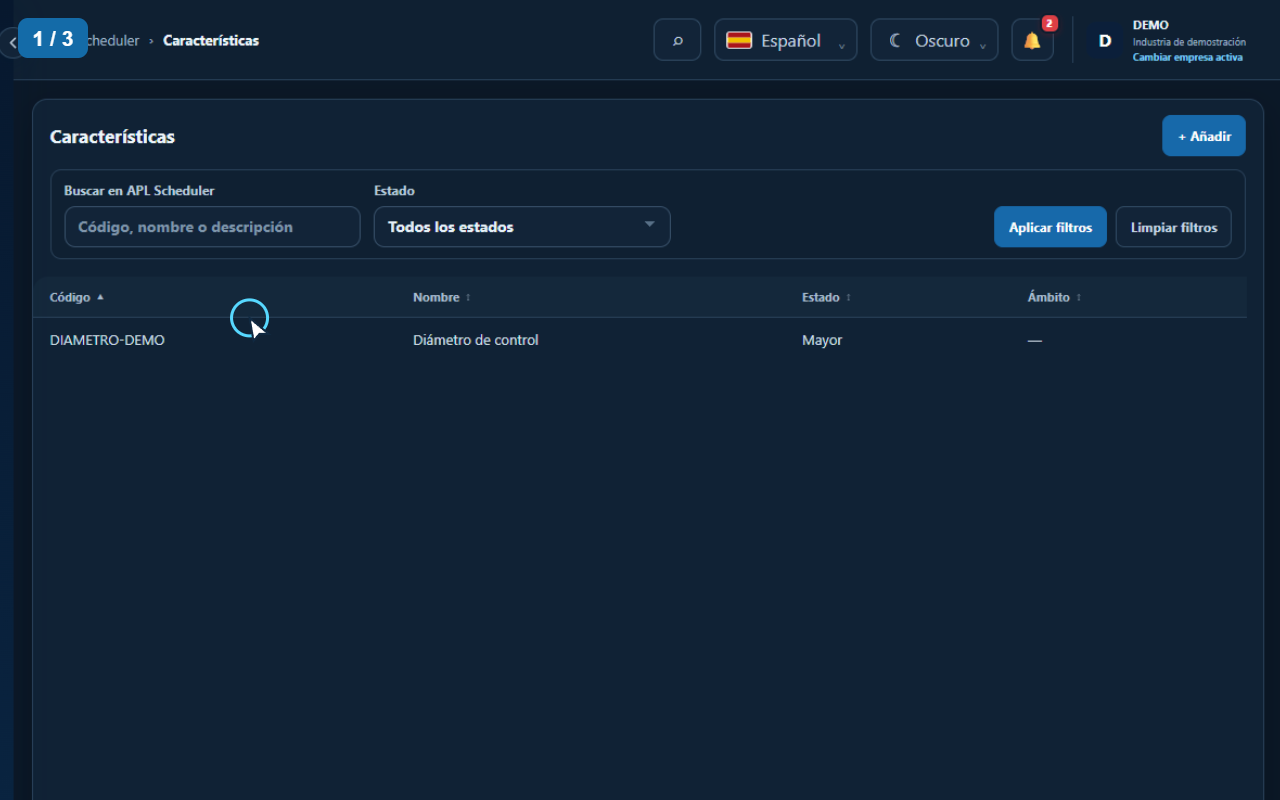
Task: Open the Español language dropdown
Action: 785,40
